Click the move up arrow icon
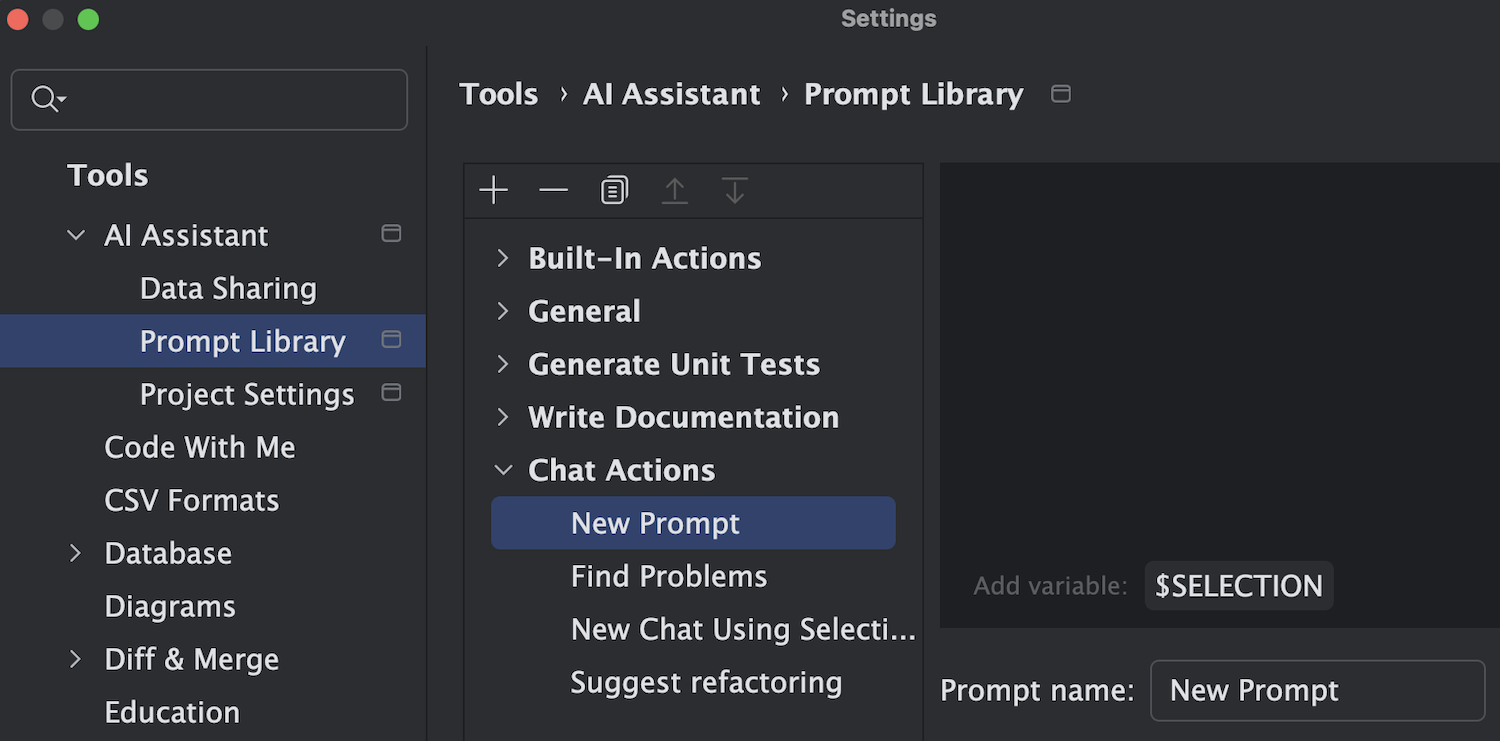 point(675,190)
